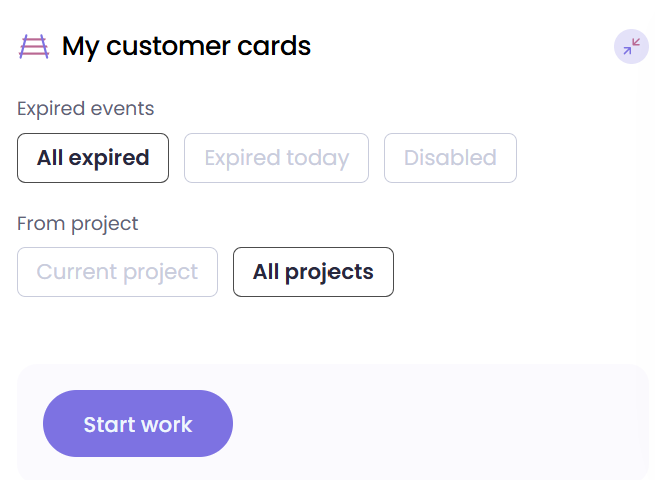This screenshot has height=480, width=655.
Task: Show all expired events
Action: (93, 158)
